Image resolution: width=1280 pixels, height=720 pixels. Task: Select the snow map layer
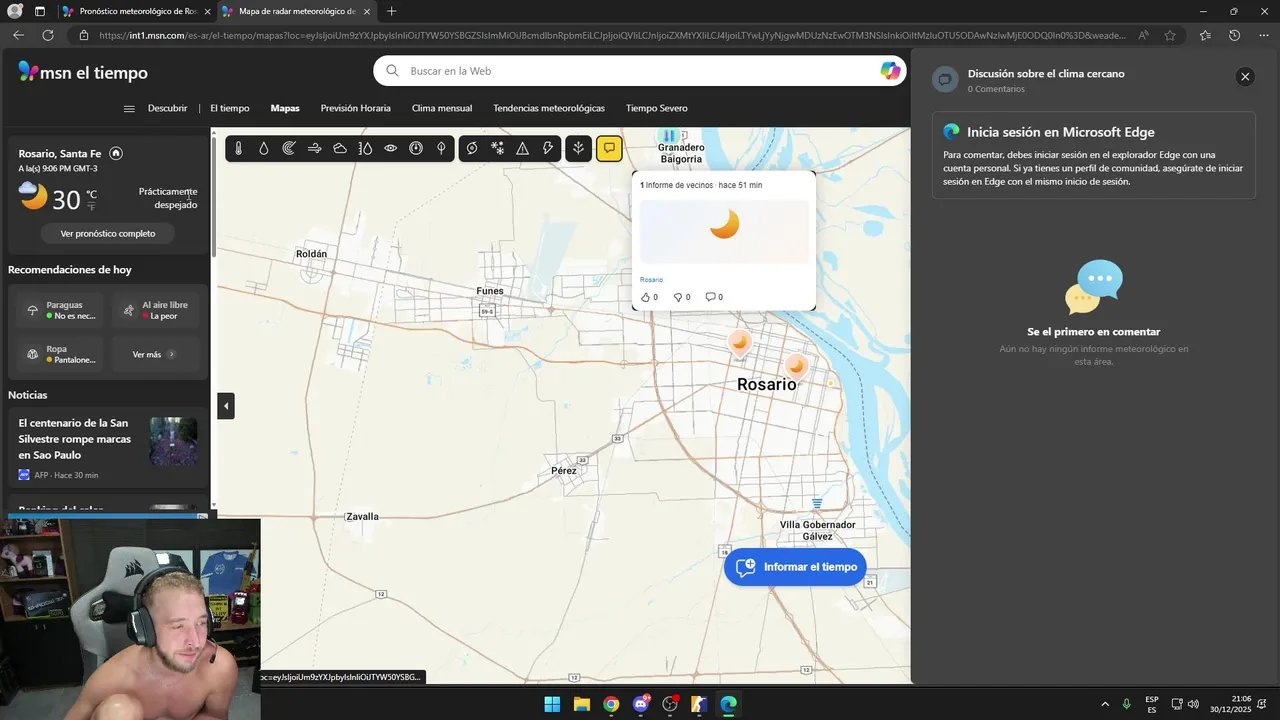pos(497,148)
